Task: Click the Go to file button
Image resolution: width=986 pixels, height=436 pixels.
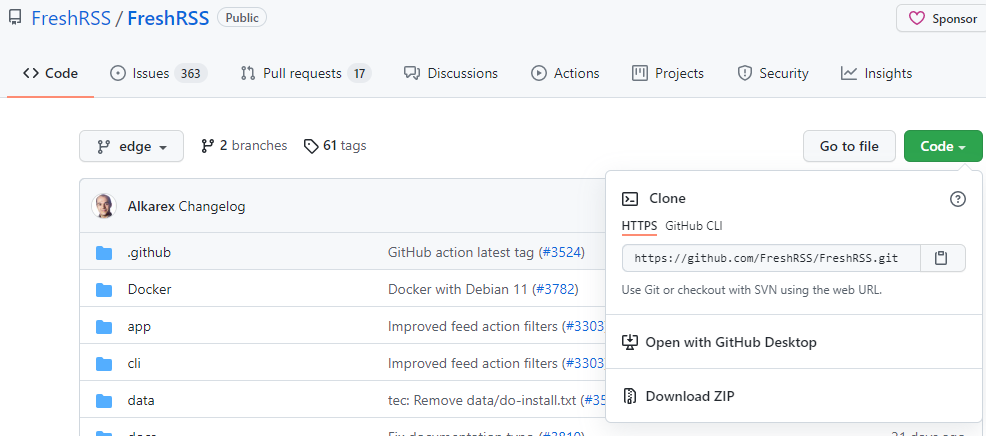Action: [x=849, y=146]
